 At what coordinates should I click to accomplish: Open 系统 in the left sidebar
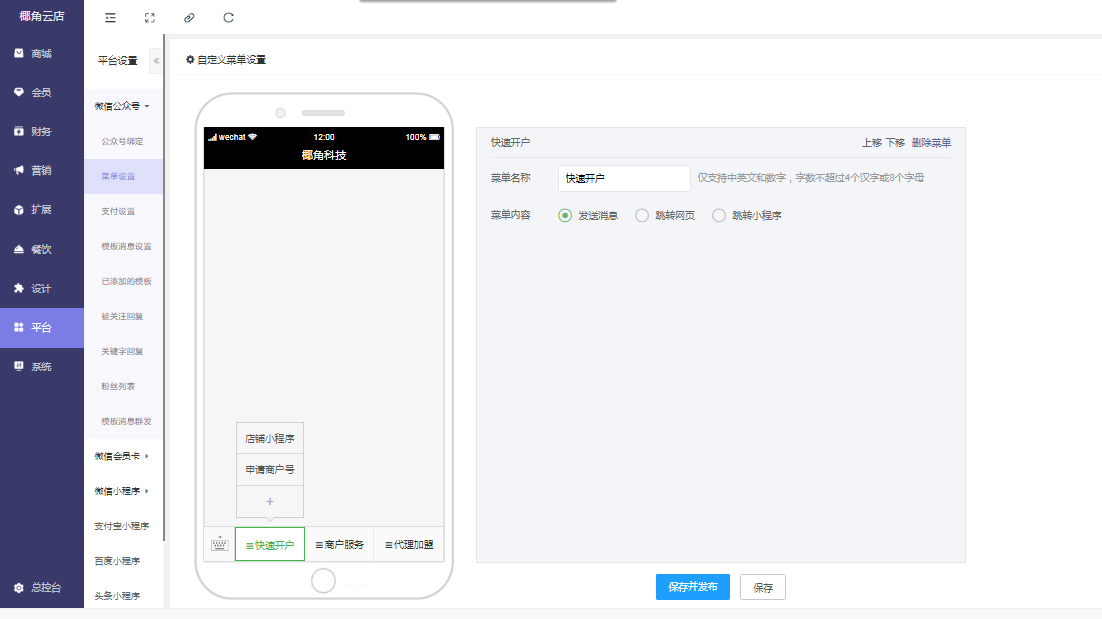[41, 366]
